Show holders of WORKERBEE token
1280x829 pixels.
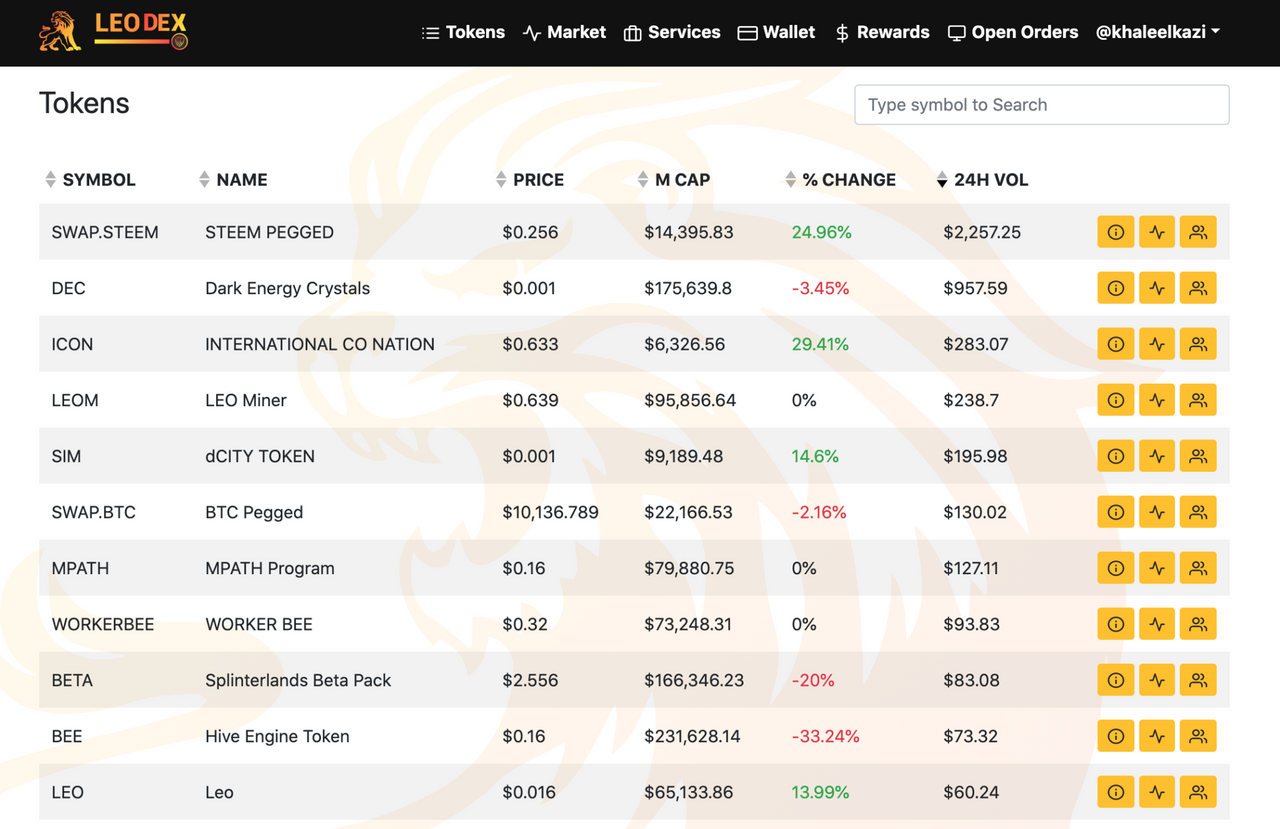[x=1198, y=624]
